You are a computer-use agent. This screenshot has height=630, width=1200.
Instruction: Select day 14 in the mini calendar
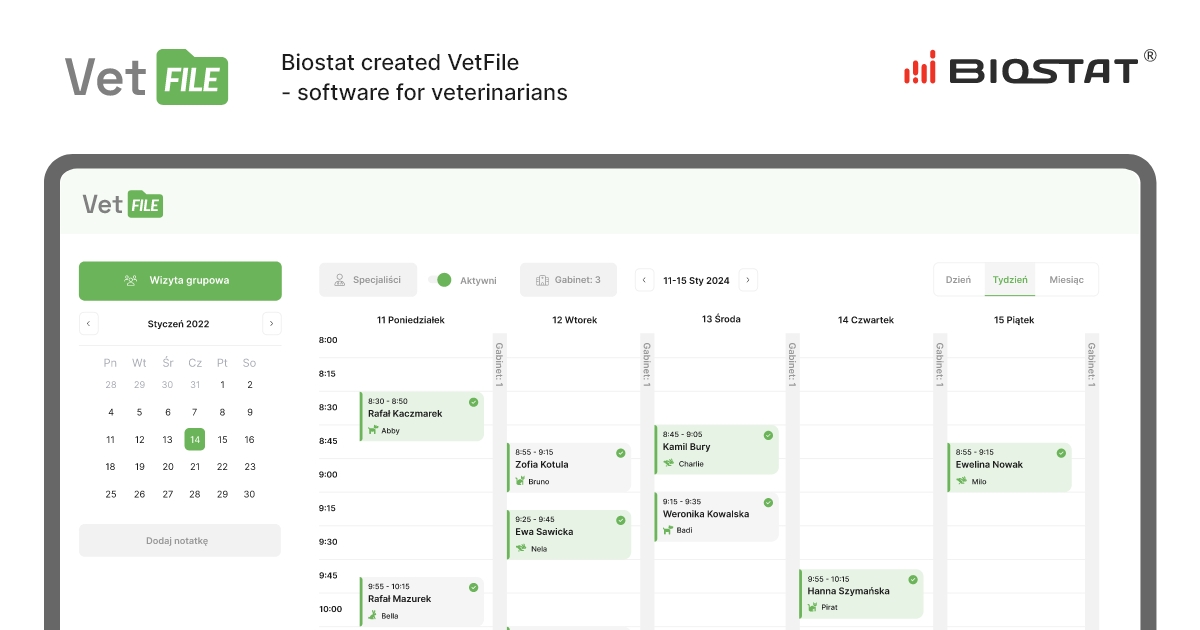click(x=195, y=439)
